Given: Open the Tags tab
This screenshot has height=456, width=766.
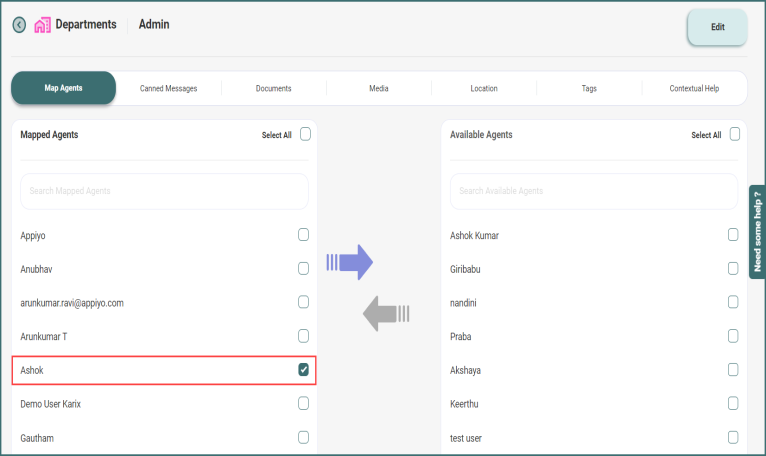Looking at the screenshot, I should pos(589,88).
